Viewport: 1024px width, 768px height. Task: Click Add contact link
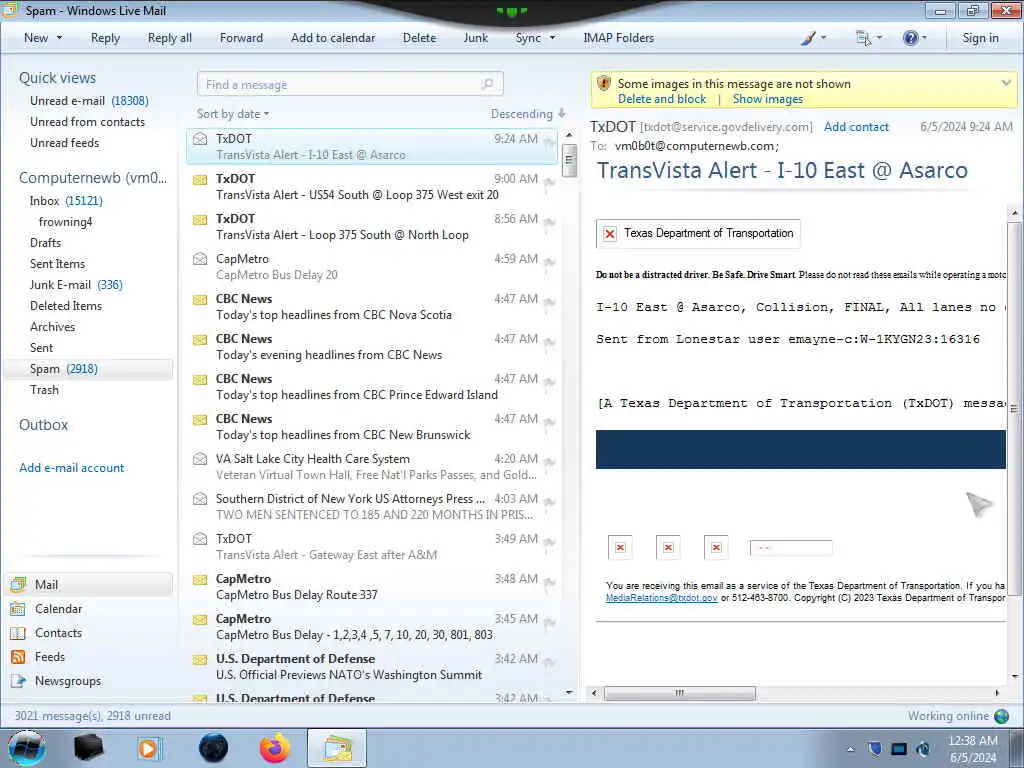pos(856,127)
